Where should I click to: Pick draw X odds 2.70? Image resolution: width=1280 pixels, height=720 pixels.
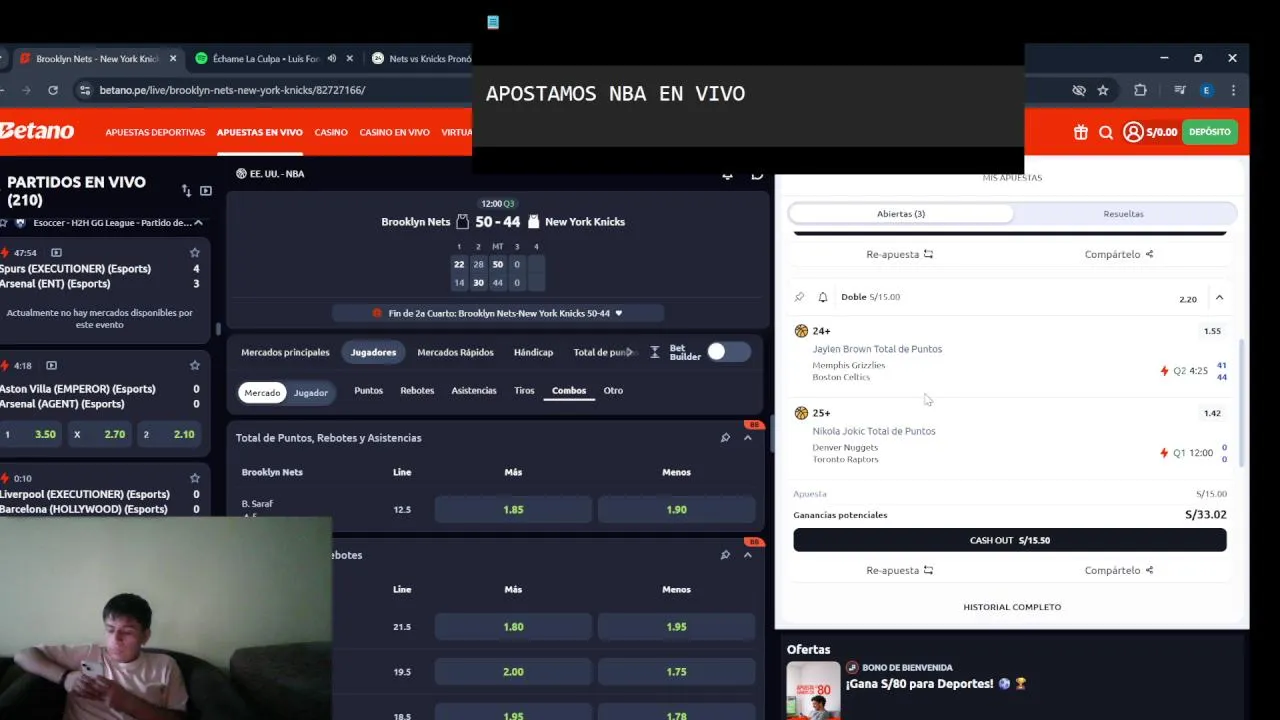100,435
